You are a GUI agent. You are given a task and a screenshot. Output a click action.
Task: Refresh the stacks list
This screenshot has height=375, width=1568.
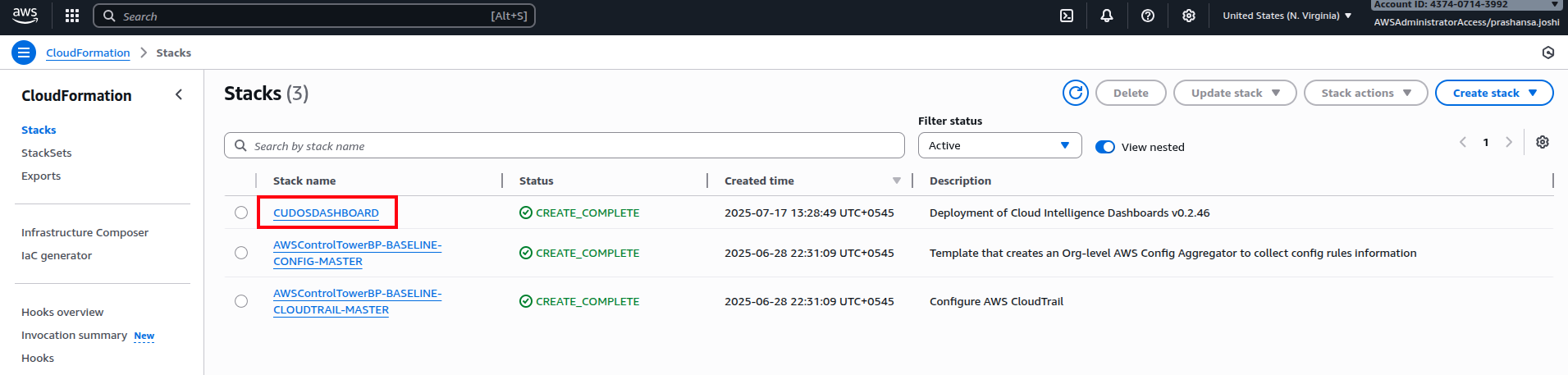click(x=1076, y=93)
